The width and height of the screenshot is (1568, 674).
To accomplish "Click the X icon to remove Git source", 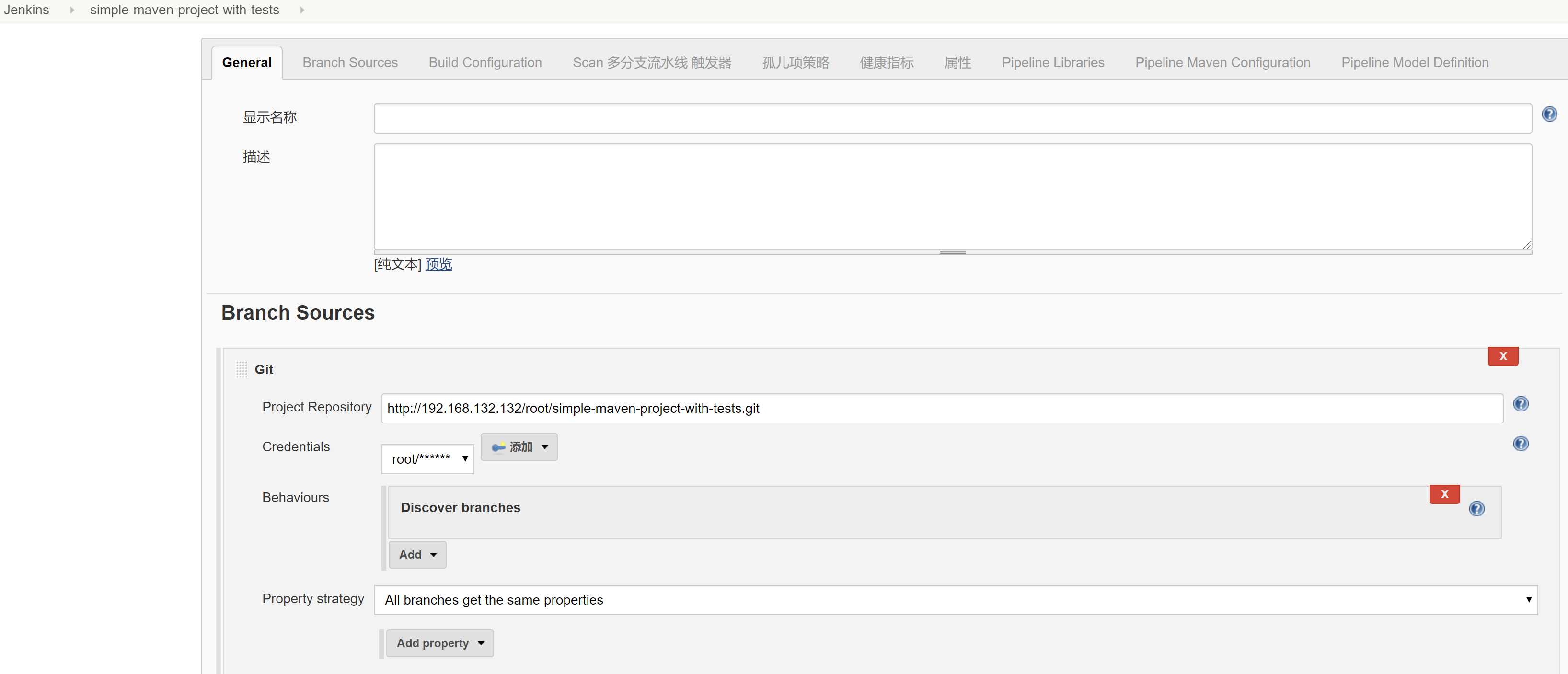I will point(1502,355).
